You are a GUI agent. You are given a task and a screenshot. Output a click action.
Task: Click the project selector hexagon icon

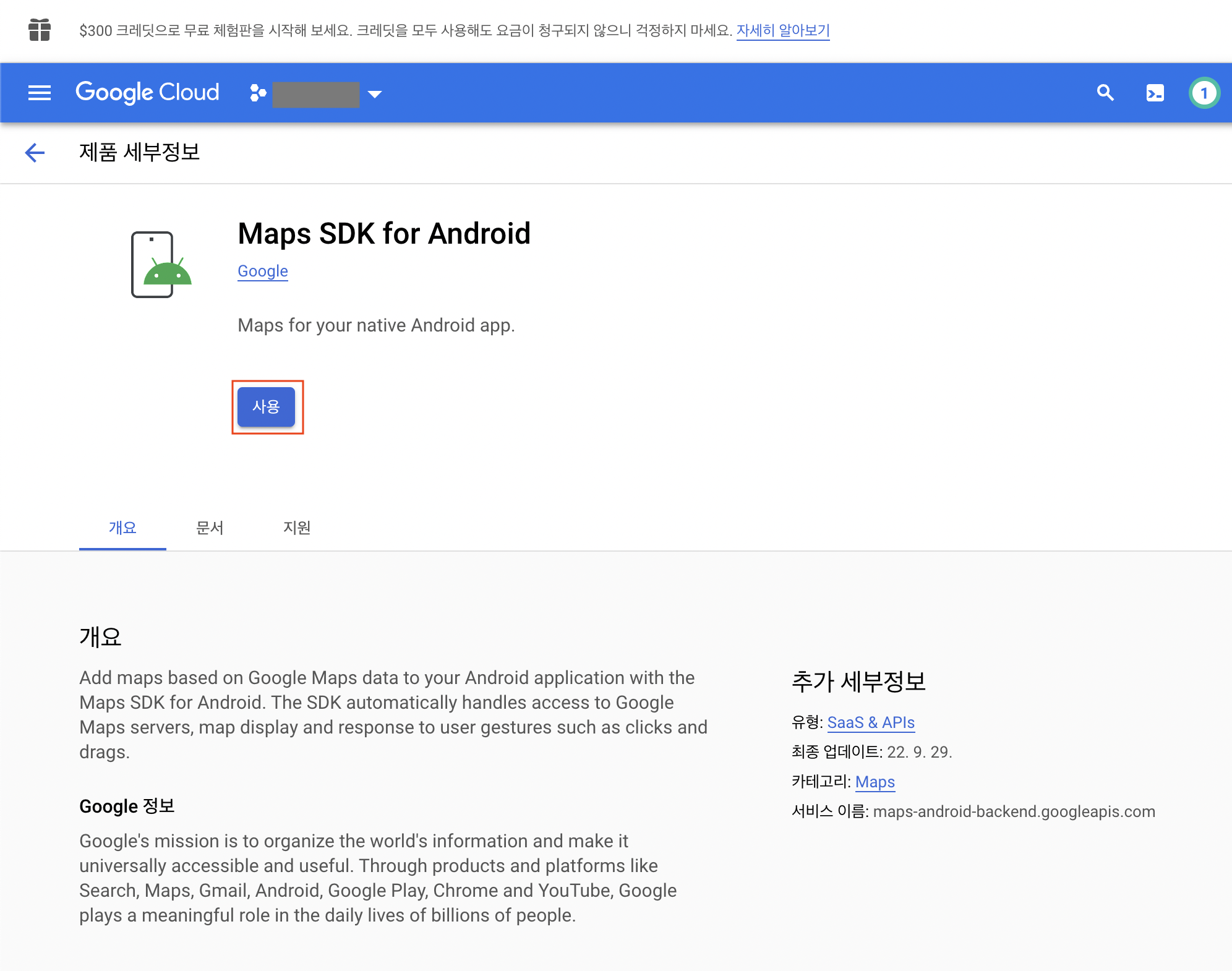[257, 93]
